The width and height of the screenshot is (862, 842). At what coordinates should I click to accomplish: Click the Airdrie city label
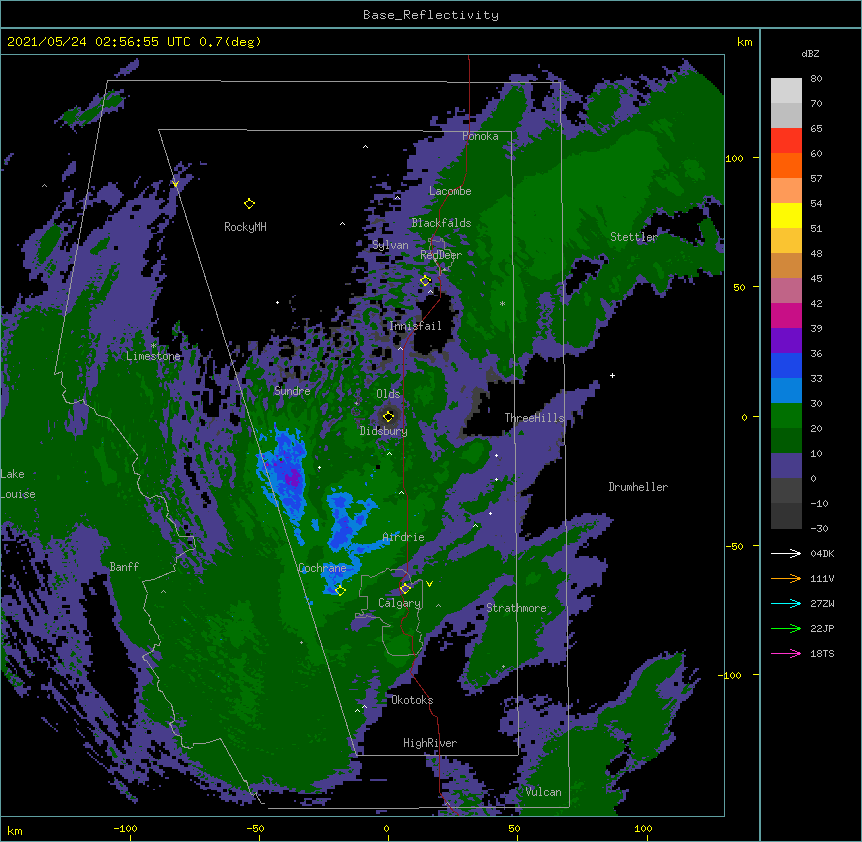pyautogui.click(x=404, y=537)
